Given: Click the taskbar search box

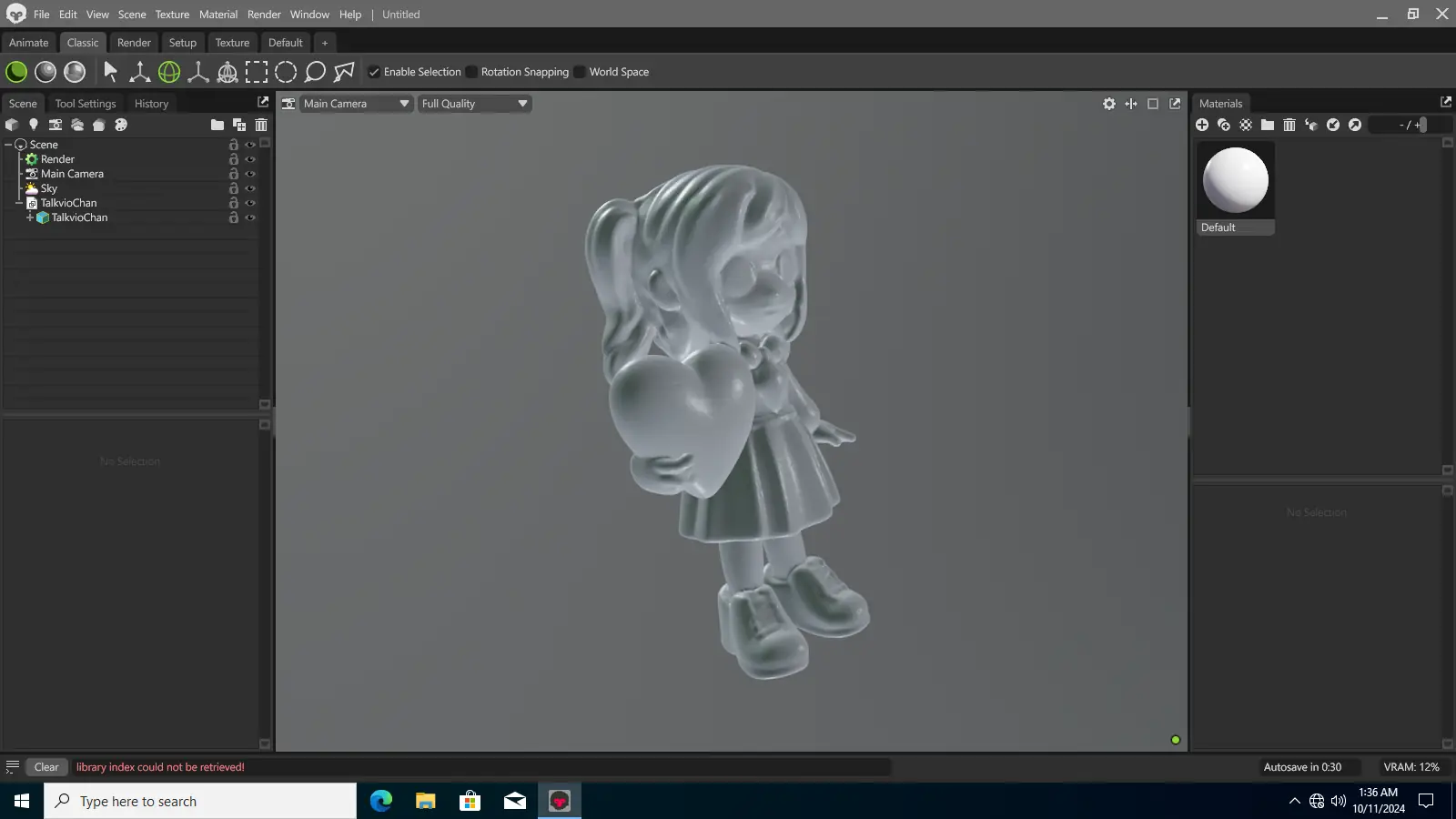Looking at the screenshot, I should (x=200, y=801).
